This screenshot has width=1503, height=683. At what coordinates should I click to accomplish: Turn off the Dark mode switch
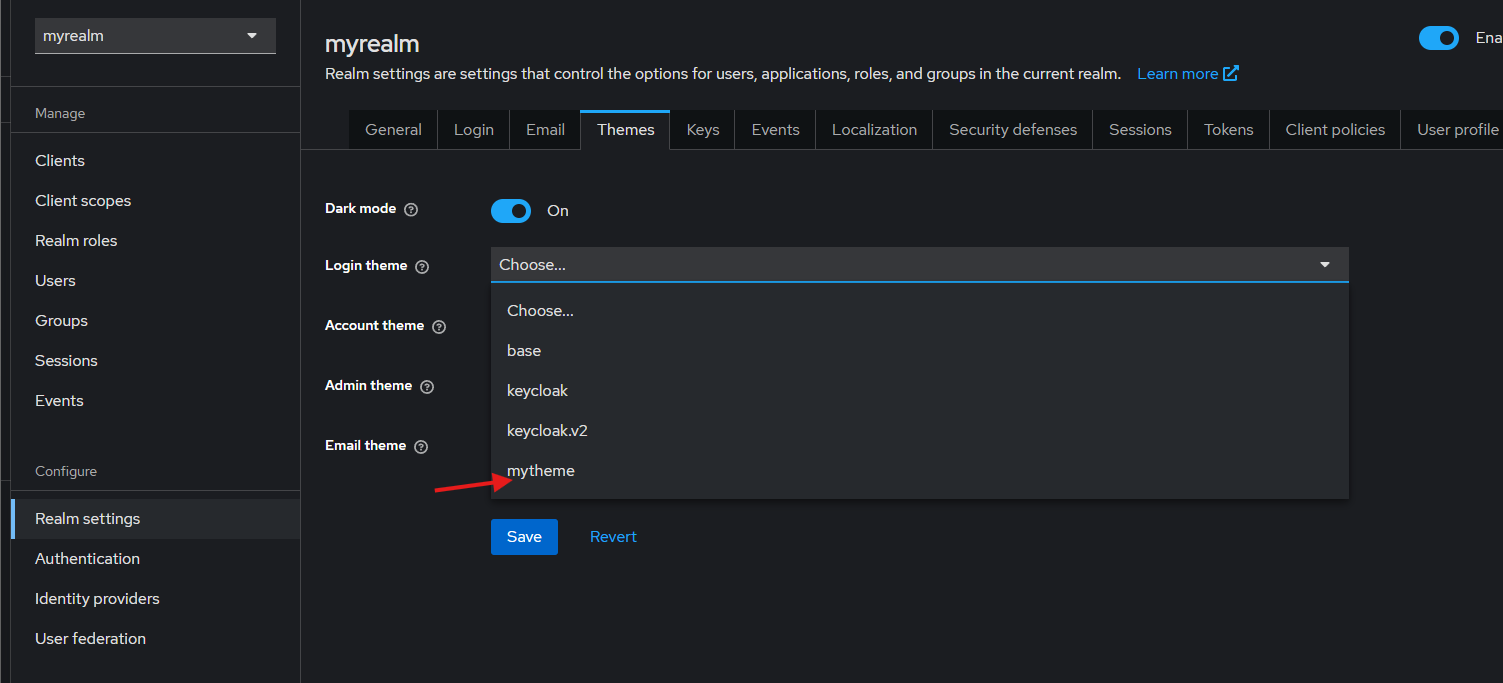point(510,211)
